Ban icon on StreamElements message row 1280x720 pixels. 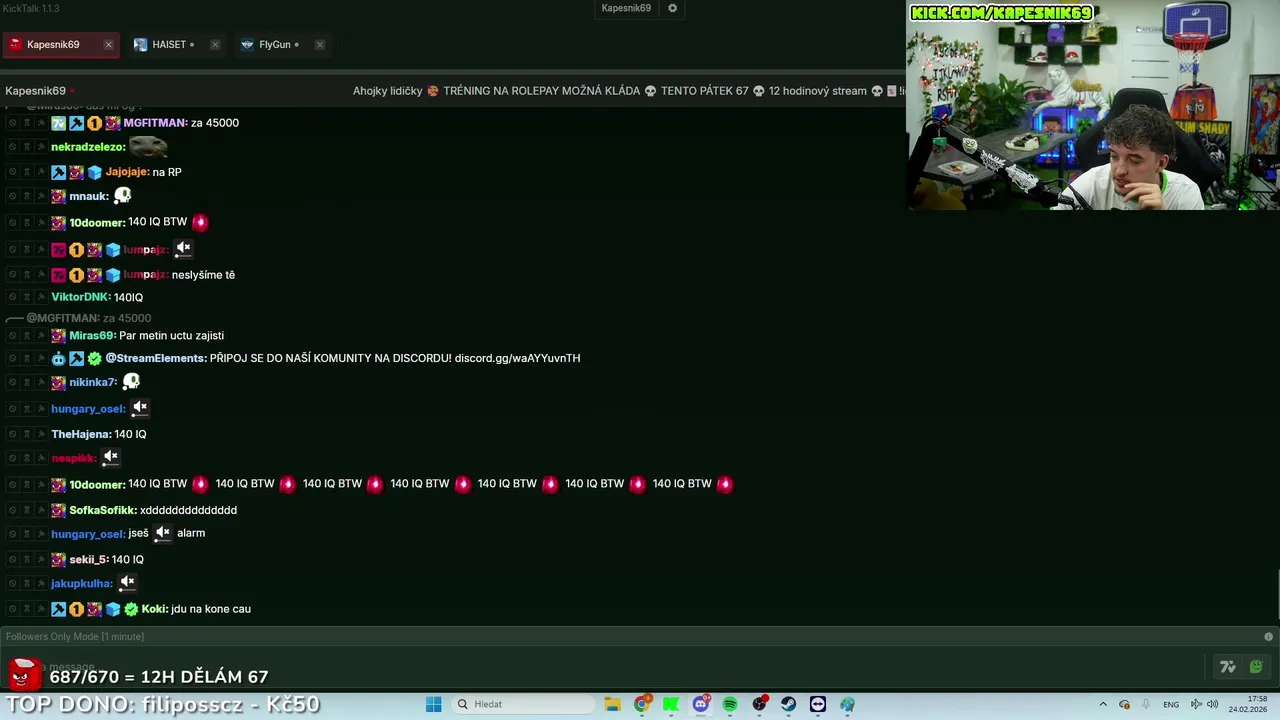coord(12,358)
